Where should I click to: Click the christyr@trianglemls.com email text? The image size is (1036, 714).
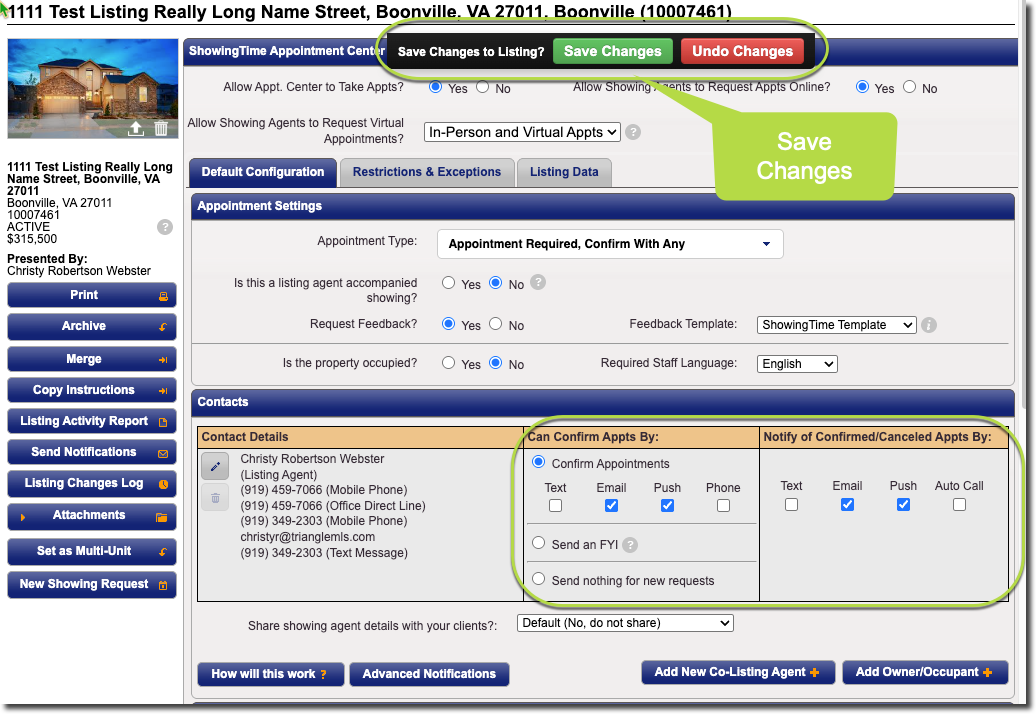click(x=307, y=537)
